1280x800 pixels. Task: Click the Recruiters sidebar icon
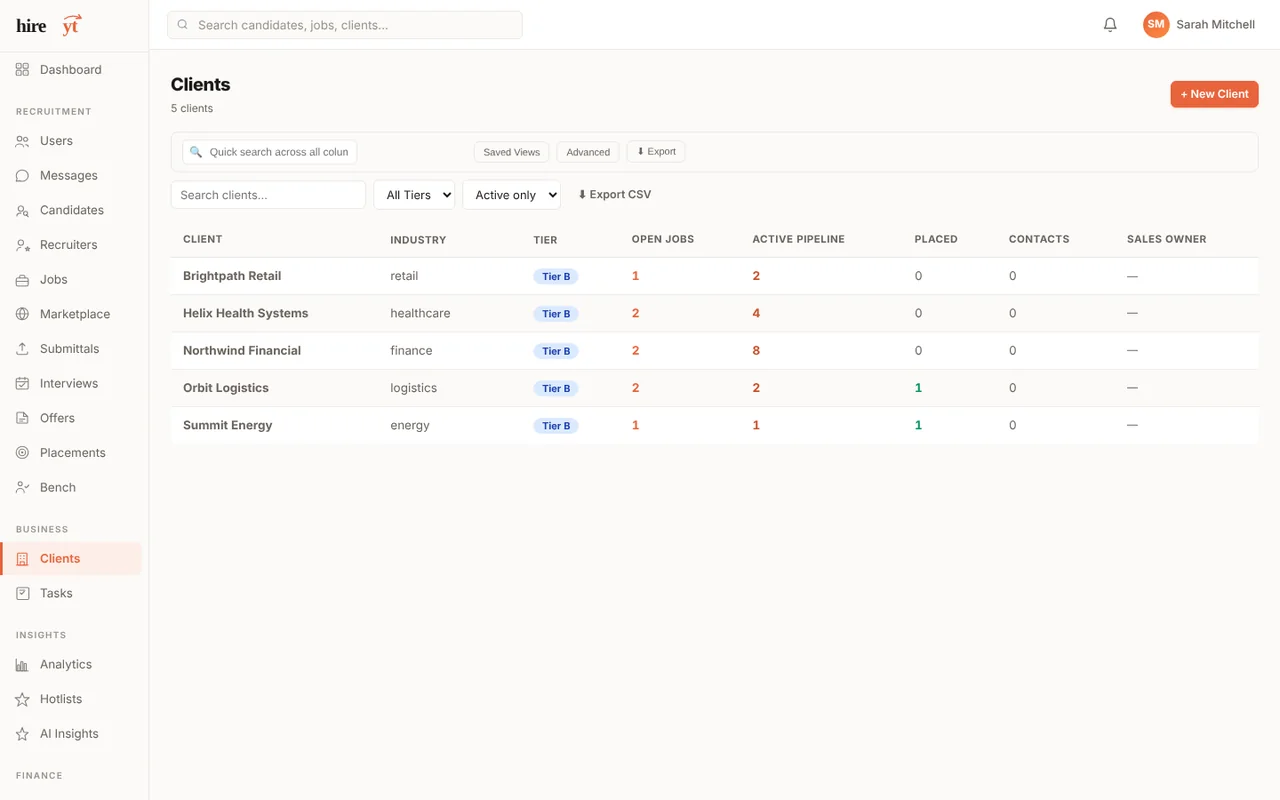tap(22, 245)
